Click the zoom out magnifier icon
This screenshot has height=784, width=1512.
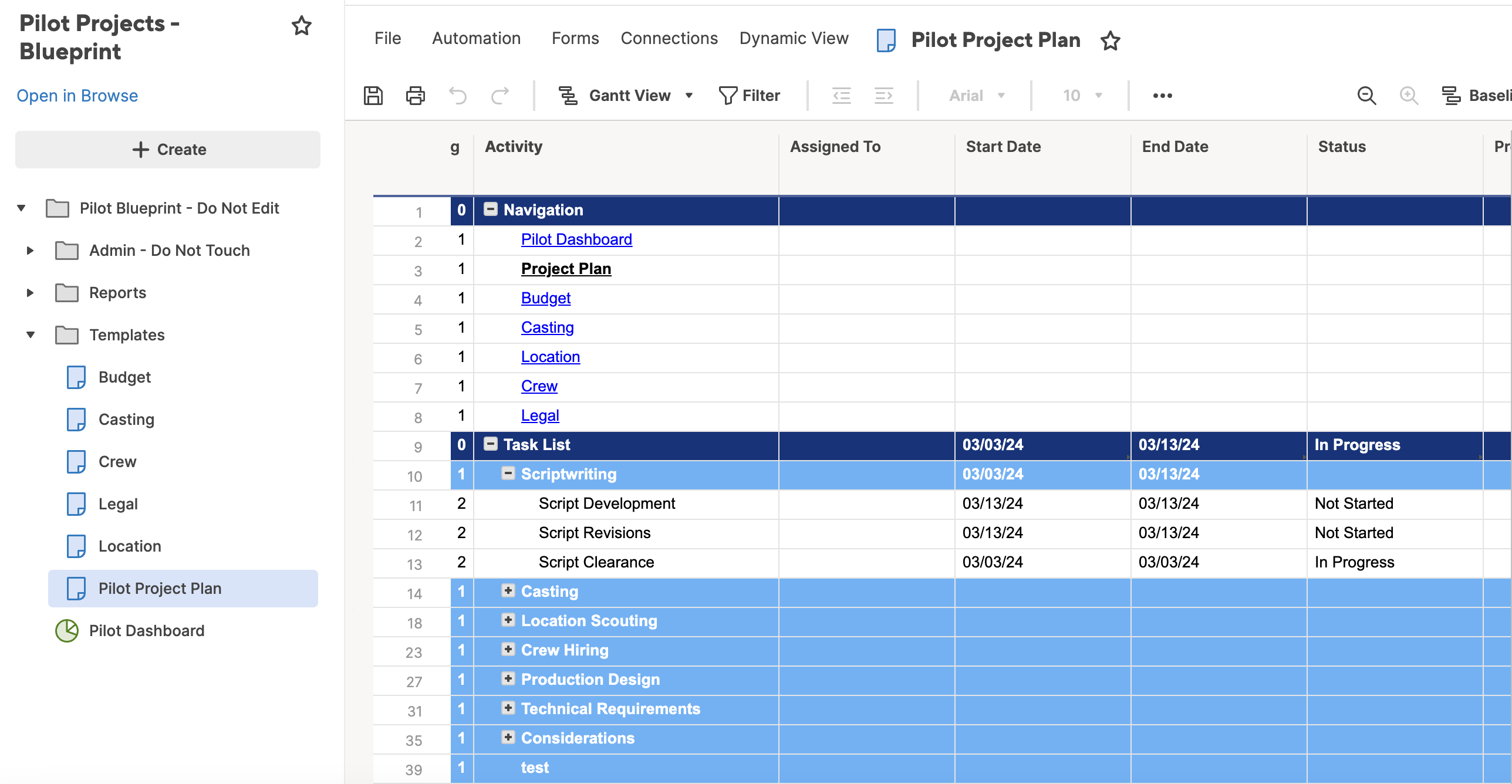[1366, 95]
